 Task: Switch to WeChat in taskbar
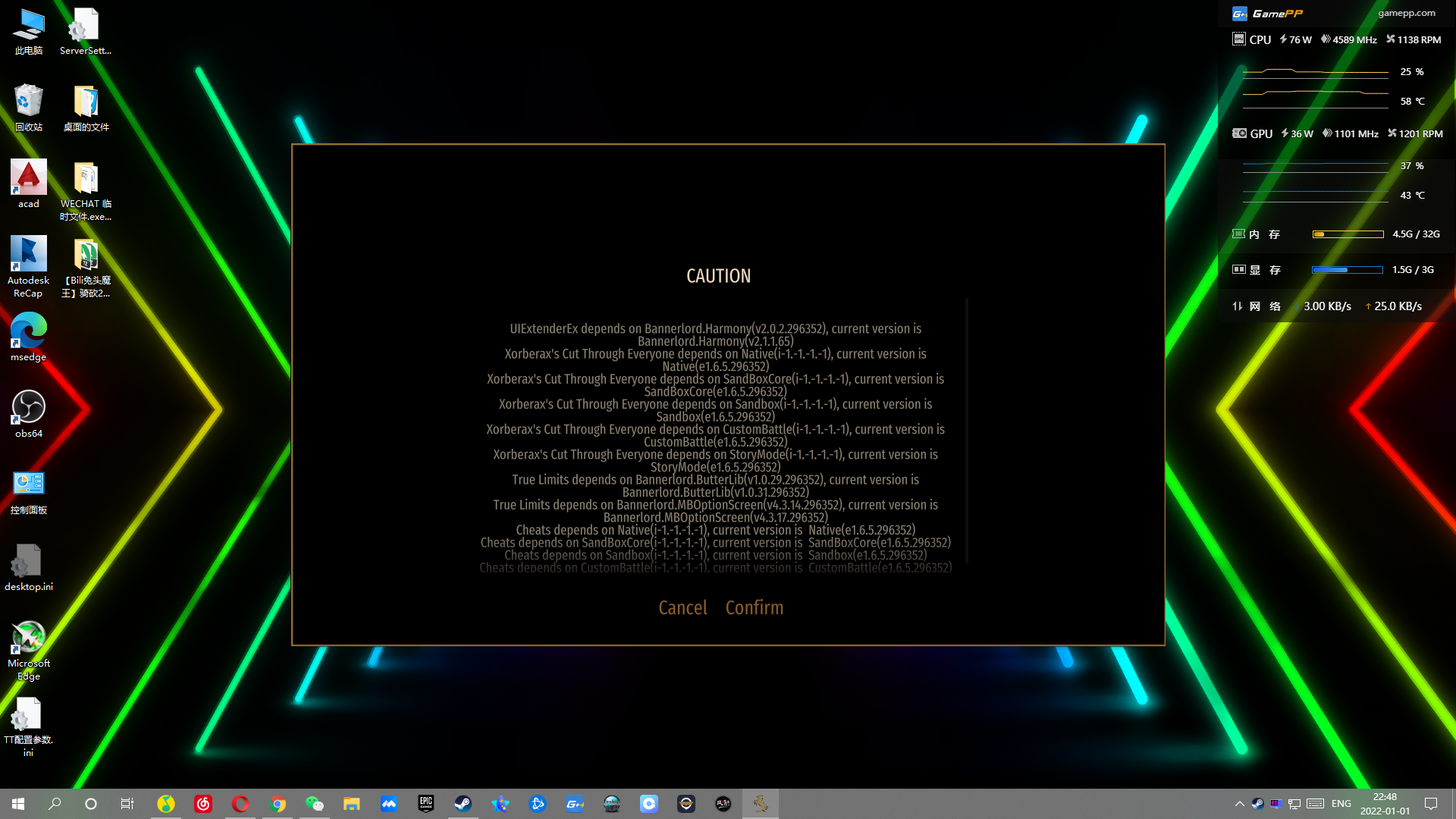(315, 804)
